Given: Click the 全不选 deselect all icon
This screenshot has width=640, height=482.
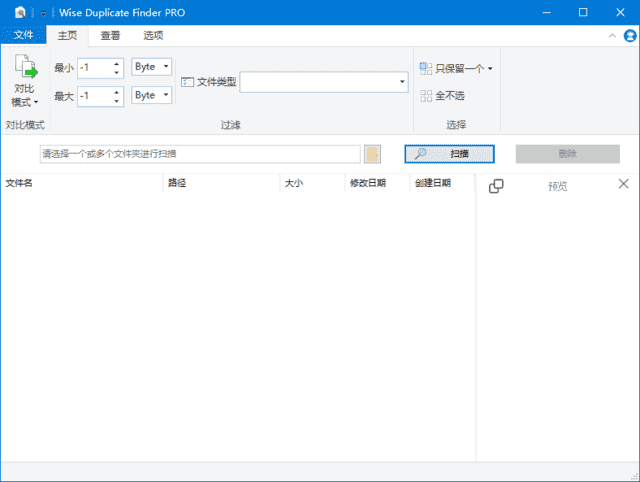Looking at the screenshot, I should coord(427,96).
